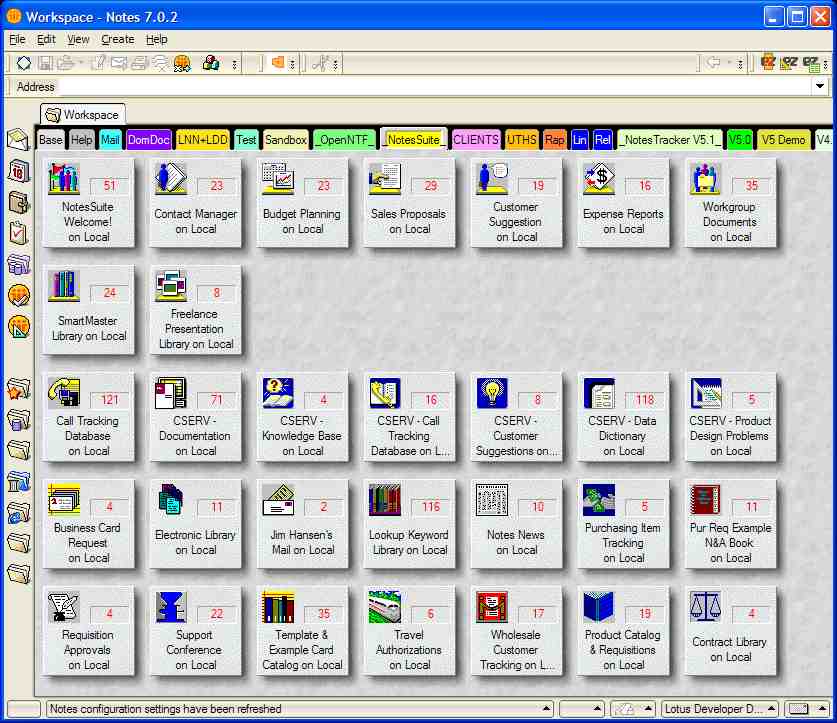The width and height of the screenshot is (837, 723).
Task: Open the Wholesale Customer Tracking tile
Action: pos(516,631)
